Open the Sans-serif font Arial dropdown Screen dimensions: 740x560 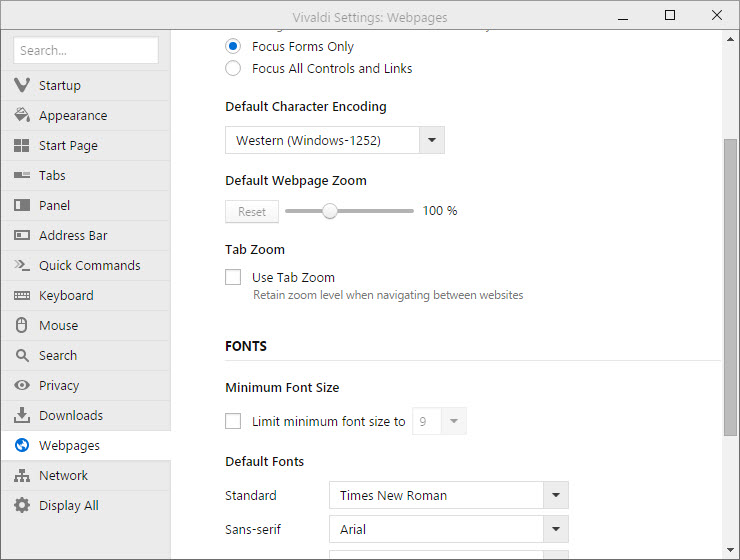448,529
